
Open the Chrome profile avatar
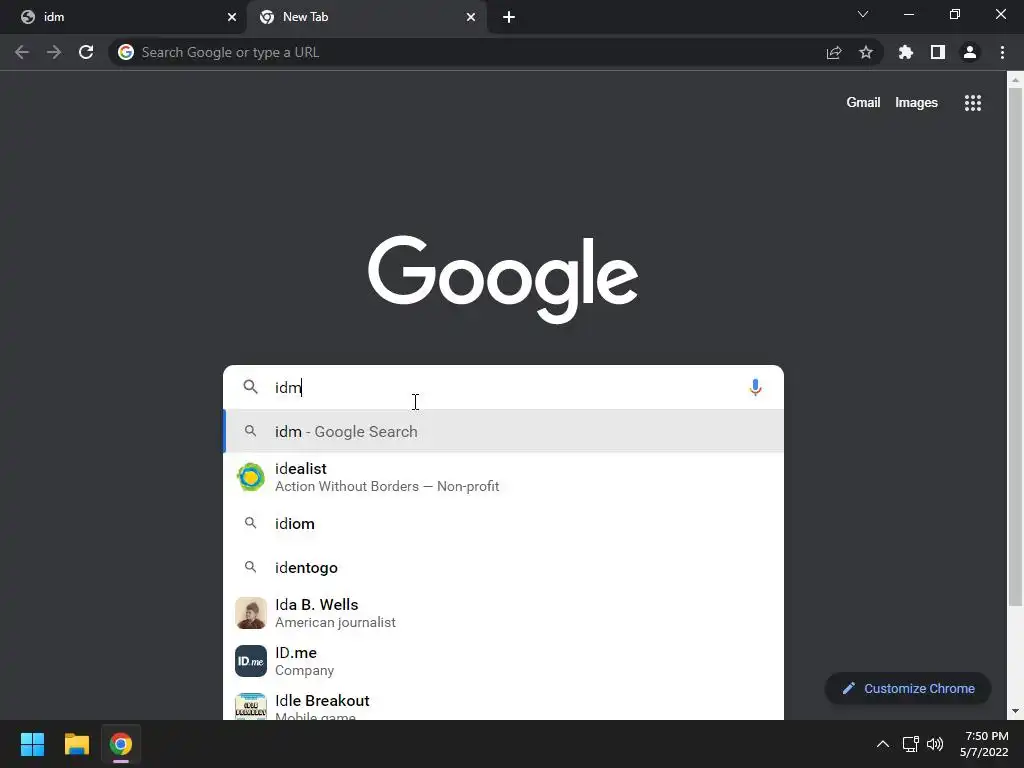point(970,52)
